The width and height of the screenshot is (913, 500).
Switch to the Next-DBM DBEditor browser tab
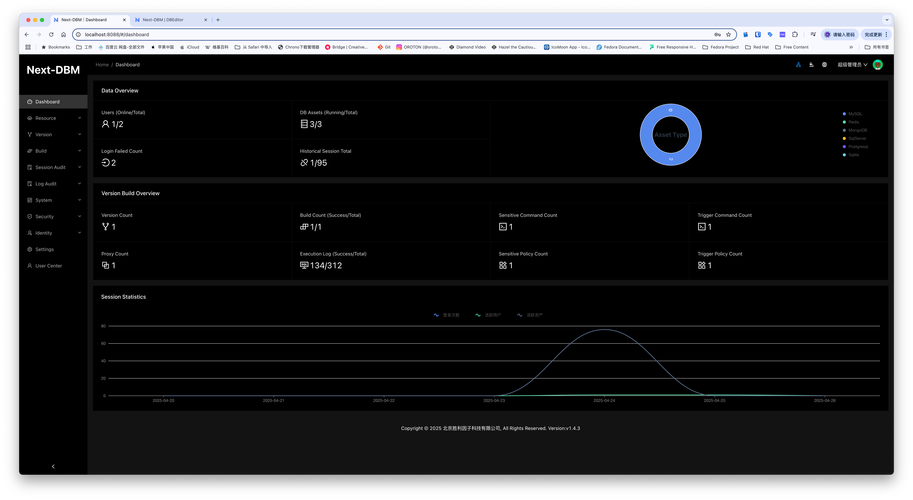coord(168,20)
